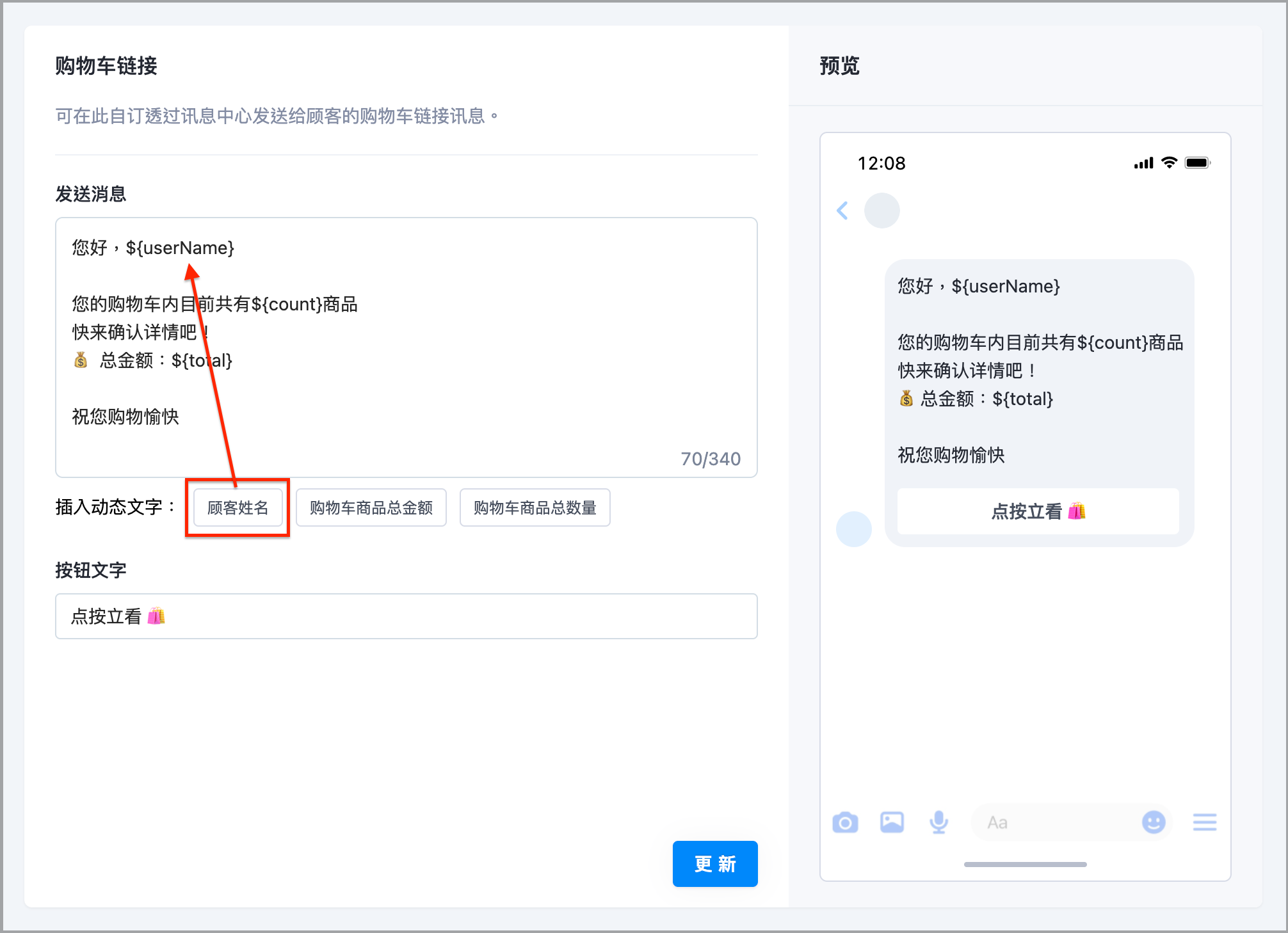Click 祝您购物愉快 text in the preview bubble

[x=951, y=455]
